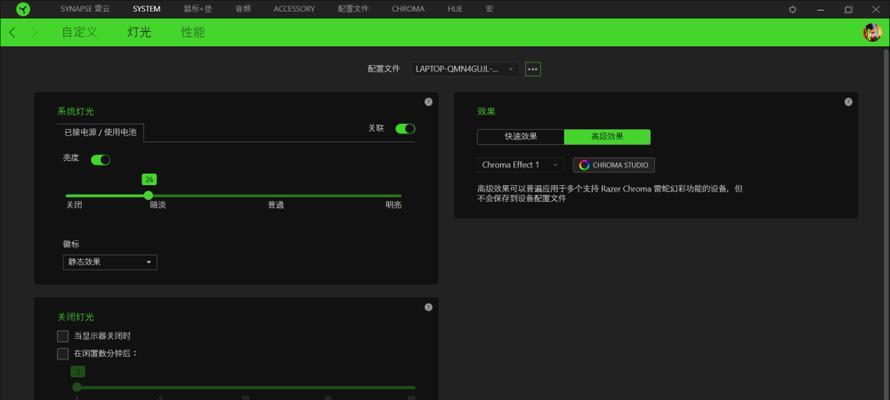Check 在闲置数分钟后 checkbox
The image size is (890, 400).
point(62,354)
